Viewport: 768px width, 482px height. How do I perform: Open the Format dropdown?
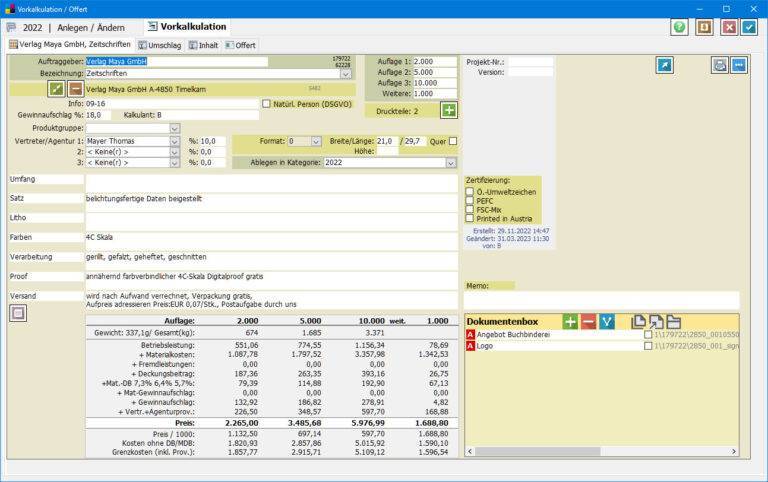pos(316,141)
